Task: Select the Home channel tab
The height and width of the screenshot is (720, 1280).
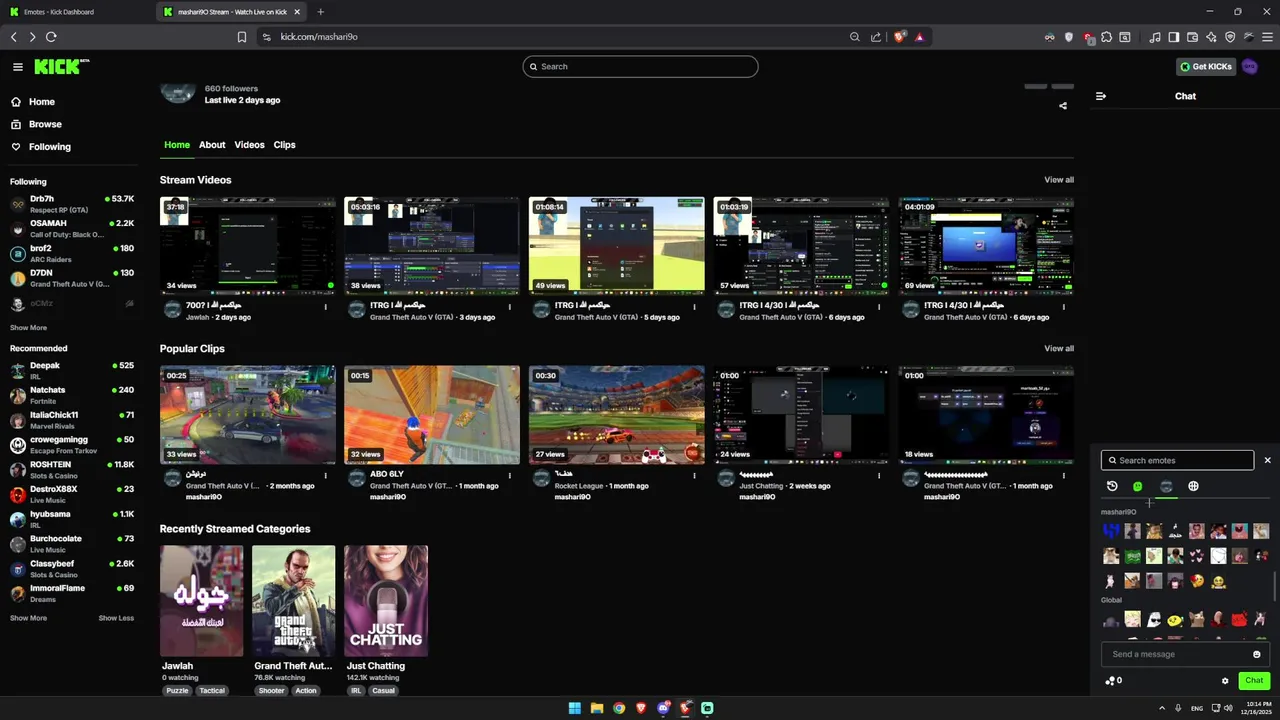Action: (177, 145)
